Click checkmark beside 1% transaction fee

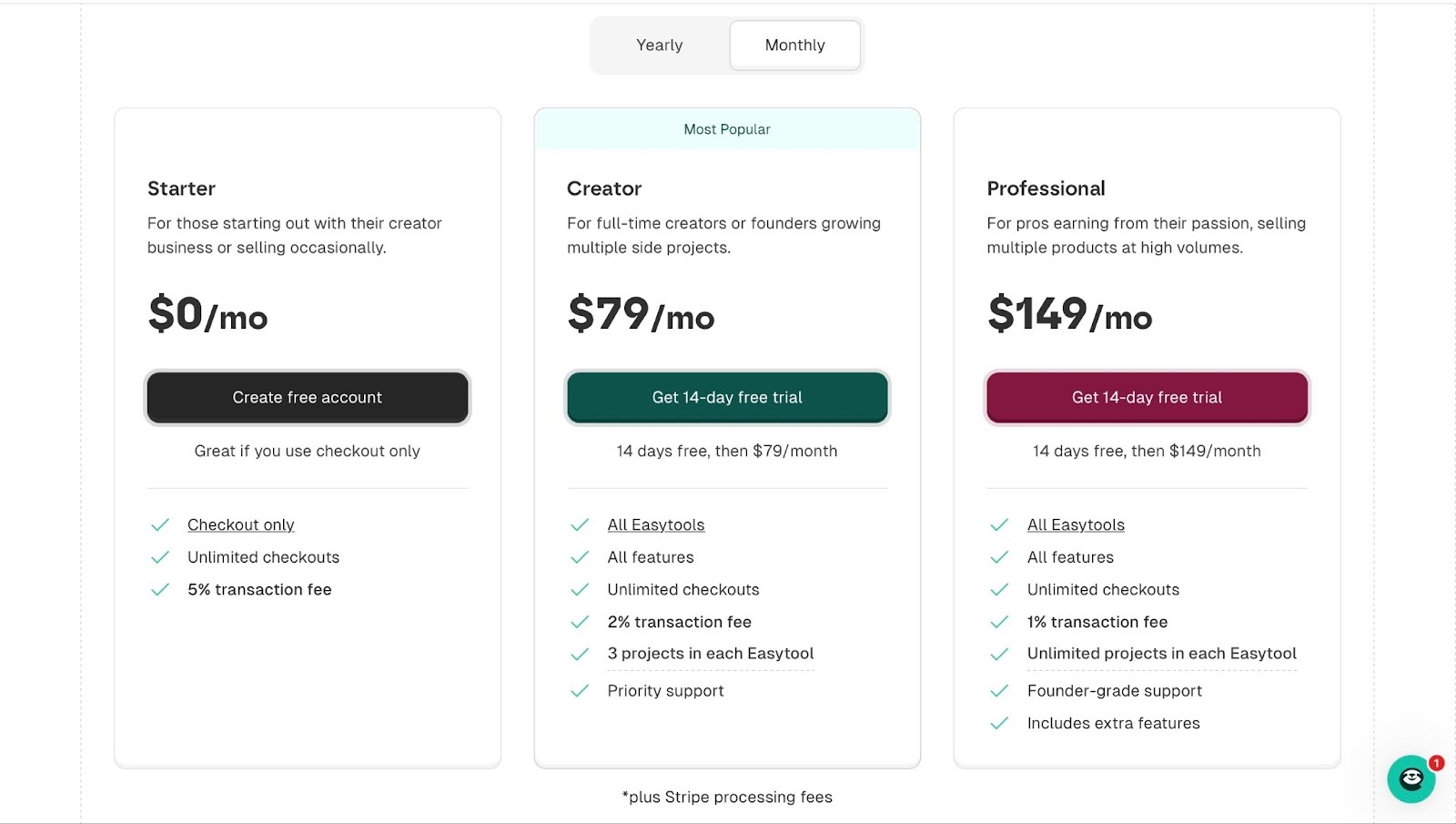(999, 622)
